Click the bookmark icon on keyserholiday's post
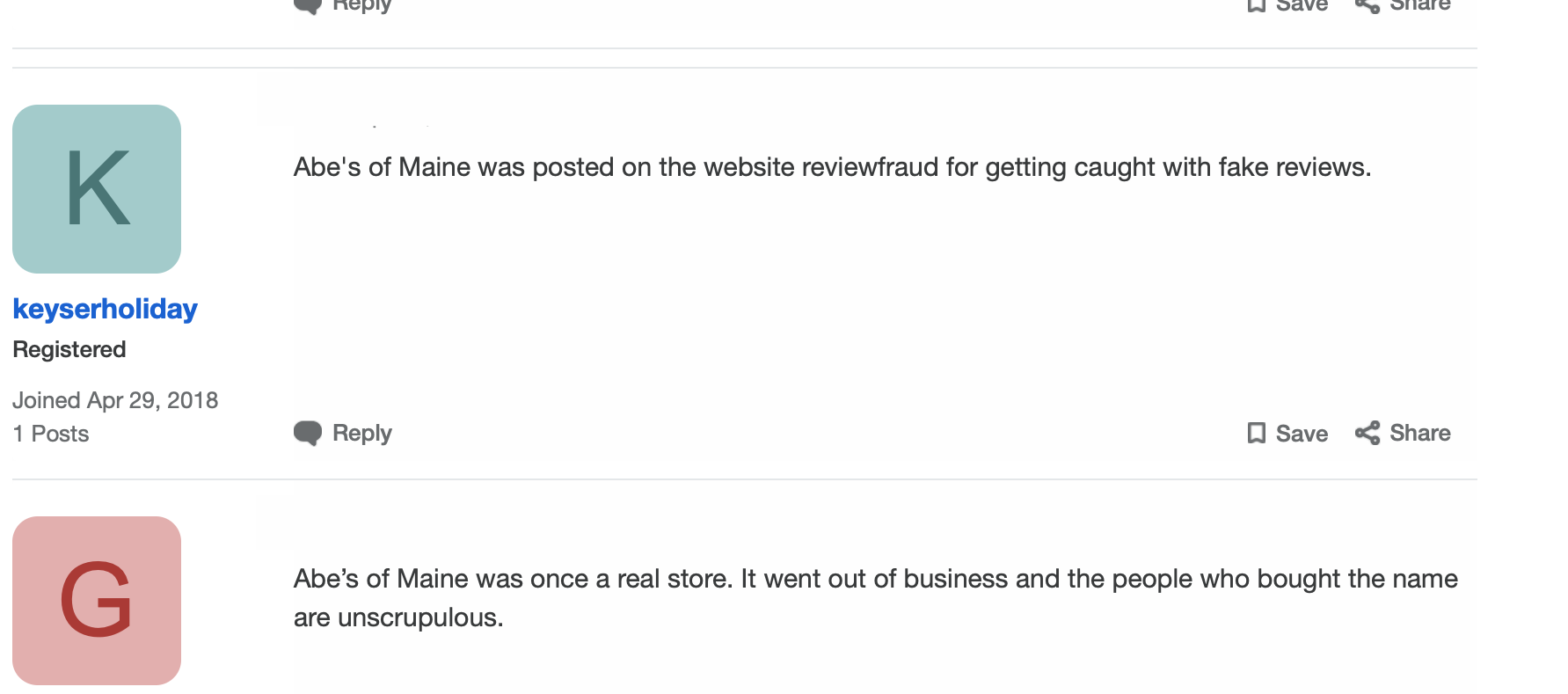The width and height of the screenshot is (1568, 694). tap(1257, 433)
